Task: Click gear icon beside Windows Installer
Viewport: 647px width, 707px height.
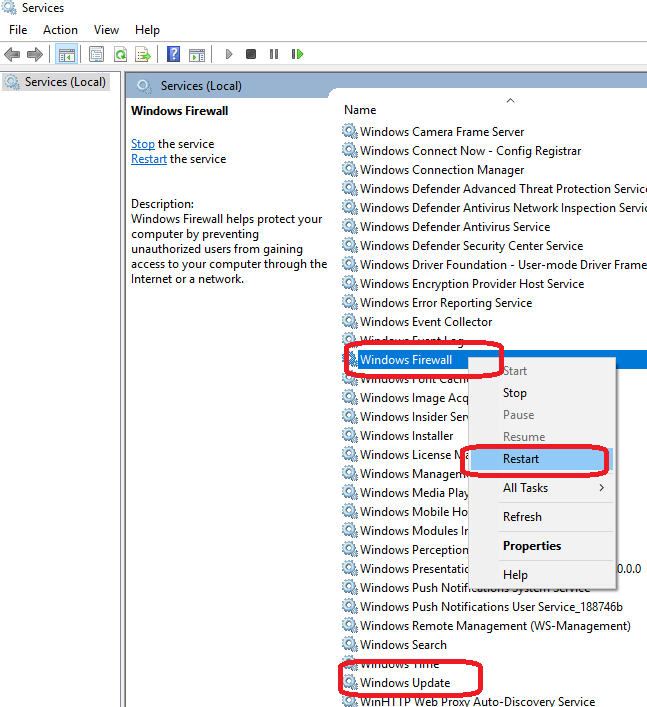Action: coord(349,435)
